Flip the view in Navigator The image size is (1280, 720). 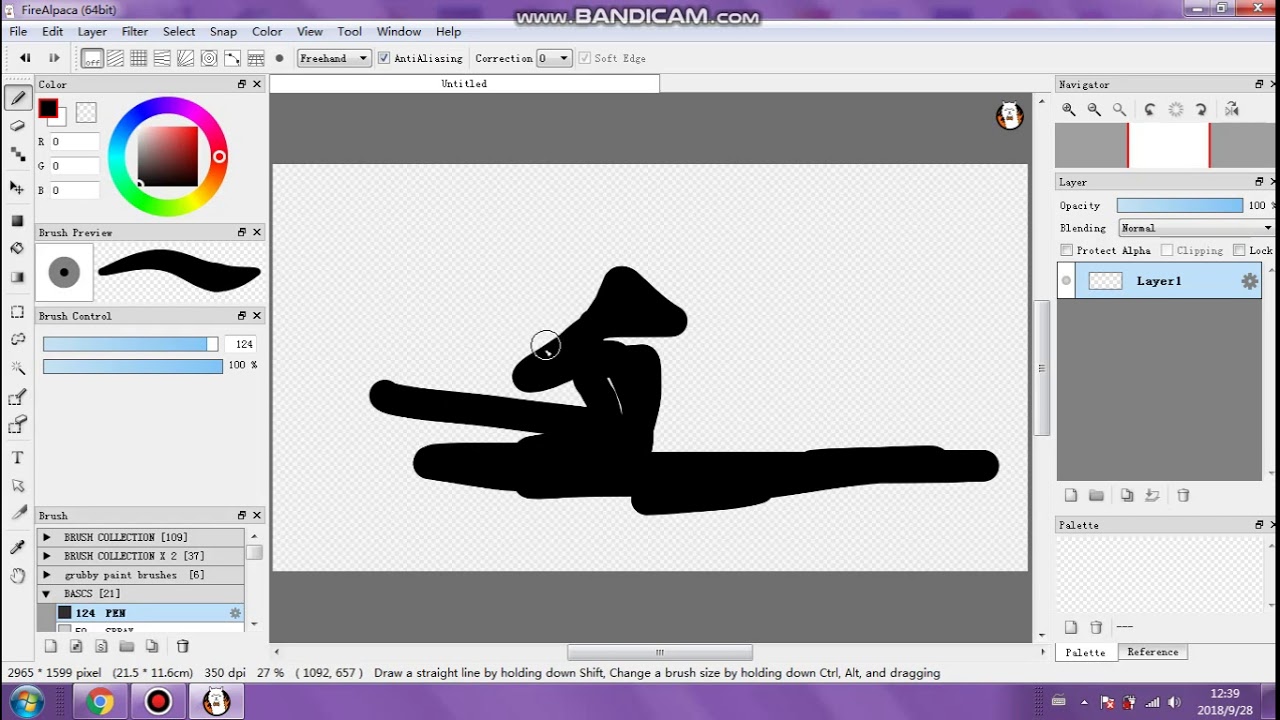[1232, 110]
